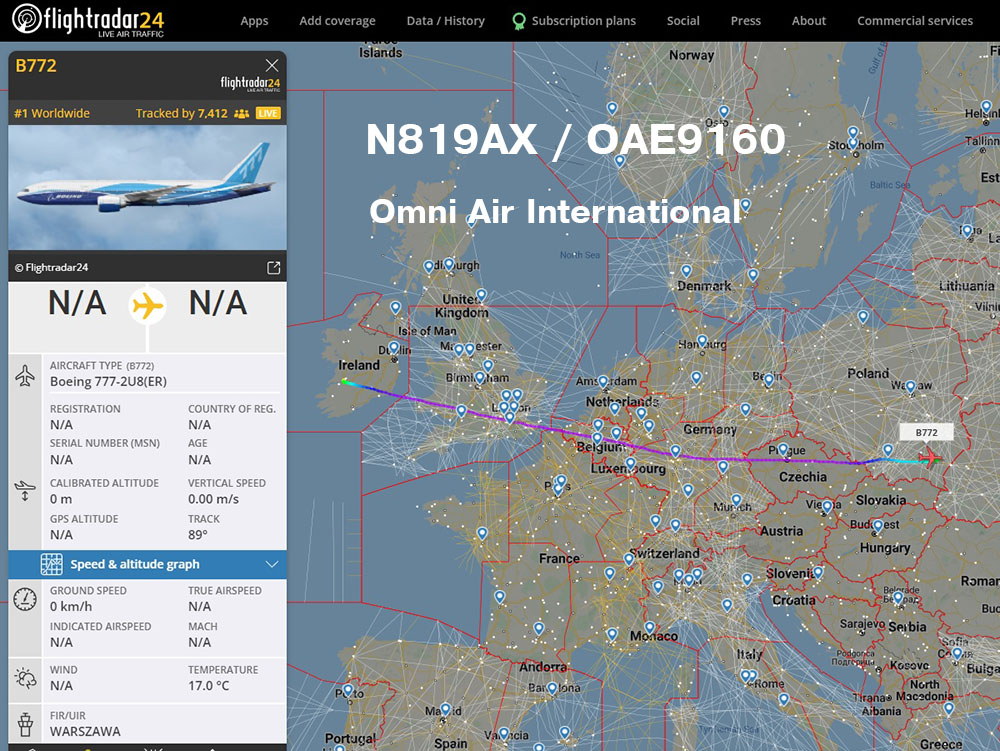Close the B772 flight details panel
This screenshot has width=1000, height=751.
point(272,65)
